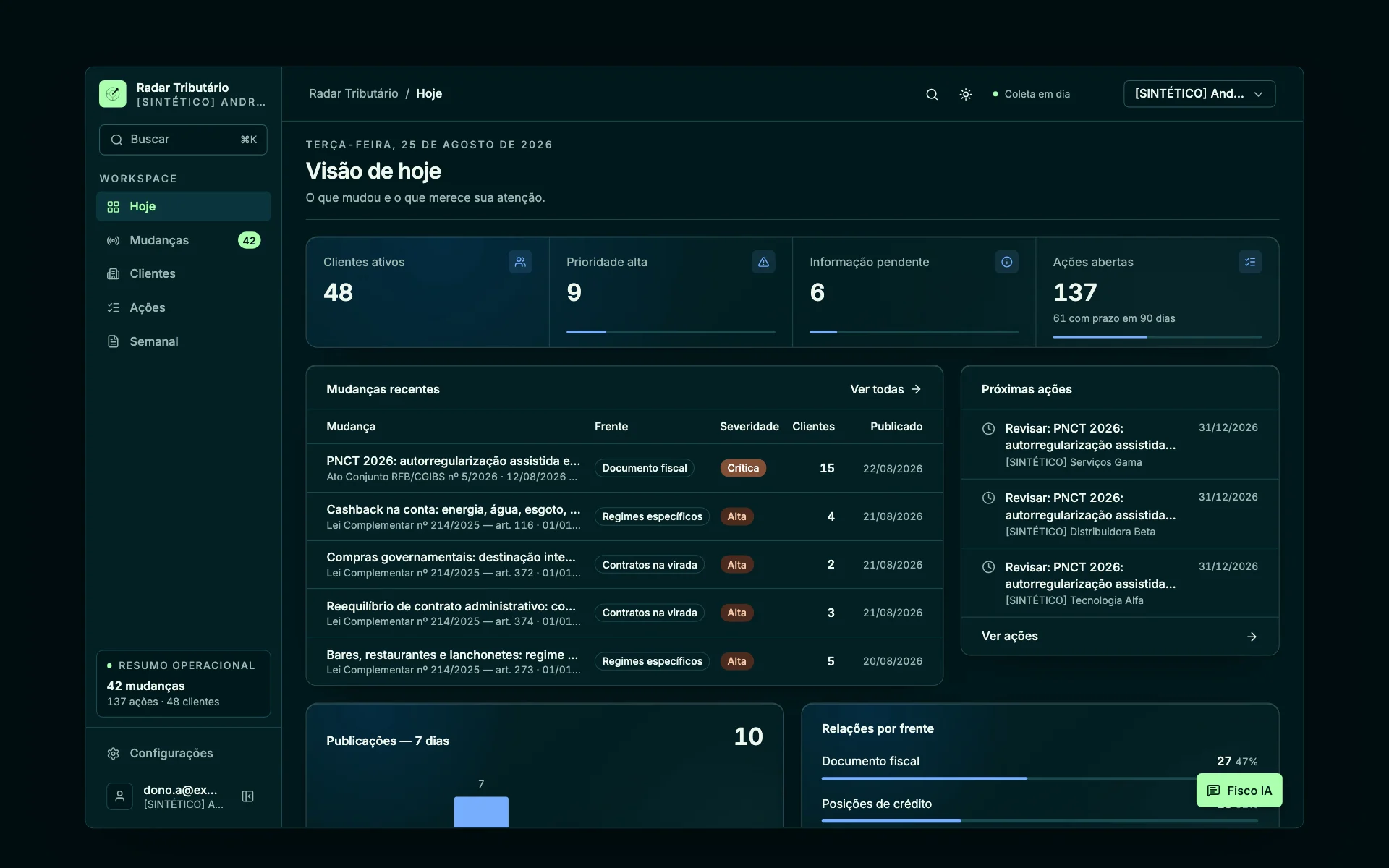This screenshot has height=868, width=1389.
Task: Open the Hoje sidebar item
Action: pos(183,206)
